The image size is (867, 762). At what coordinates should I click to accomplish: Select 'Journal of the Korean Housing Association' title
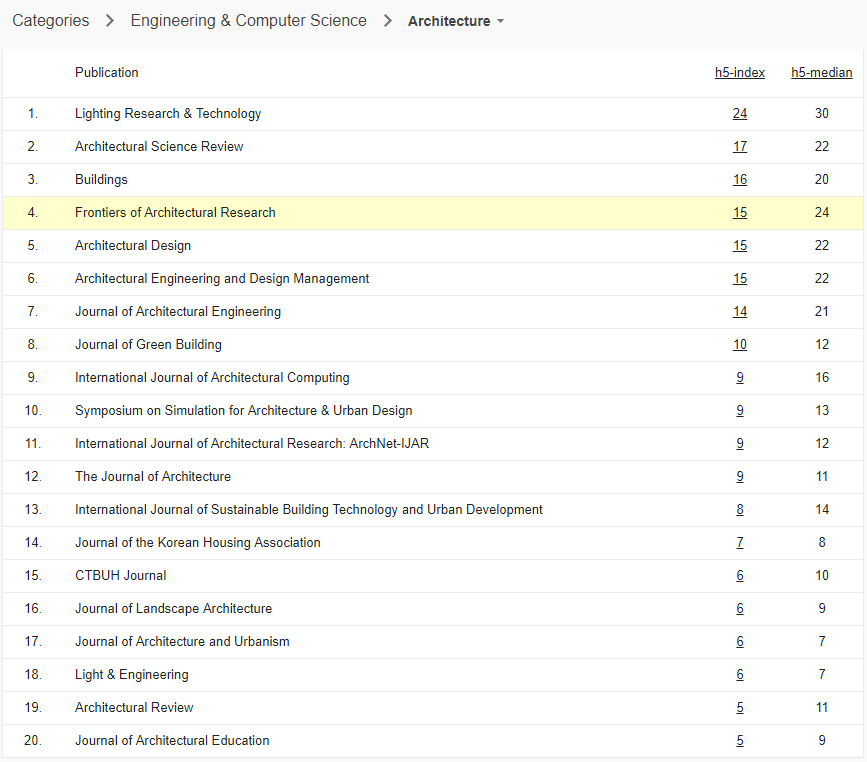(x=198, y=542)
